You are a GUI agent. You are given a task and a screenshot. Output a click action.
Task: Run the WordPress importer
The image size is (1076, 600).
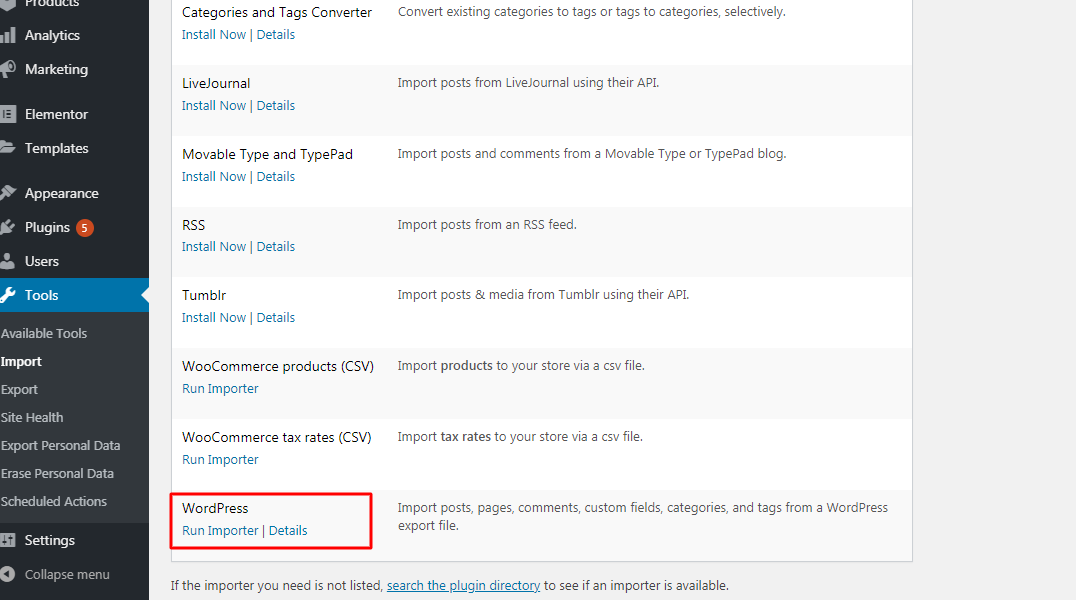click(220, 531)
